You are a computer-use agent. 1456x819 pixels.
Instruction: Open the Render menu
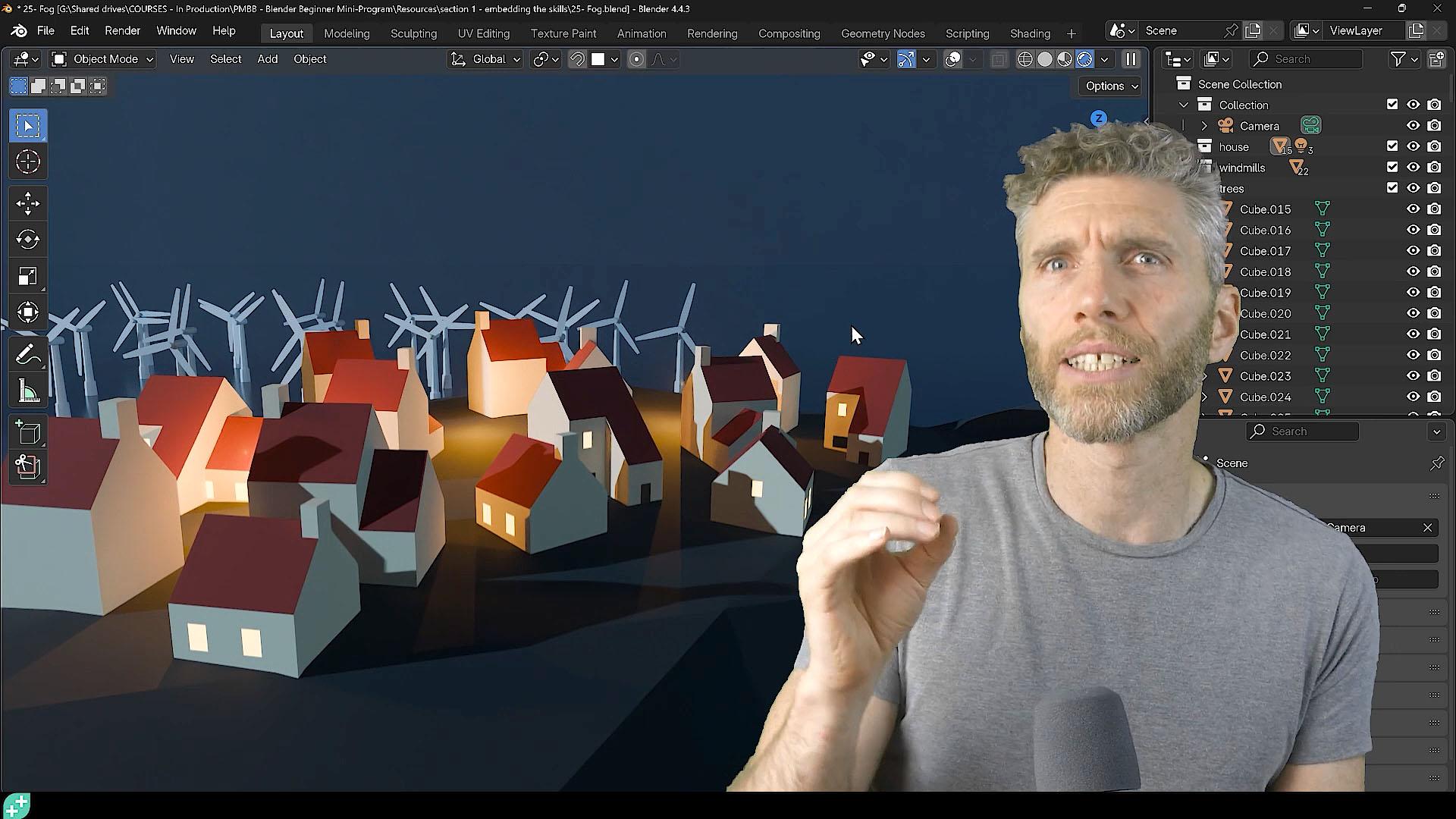click(x=122, y=31)
